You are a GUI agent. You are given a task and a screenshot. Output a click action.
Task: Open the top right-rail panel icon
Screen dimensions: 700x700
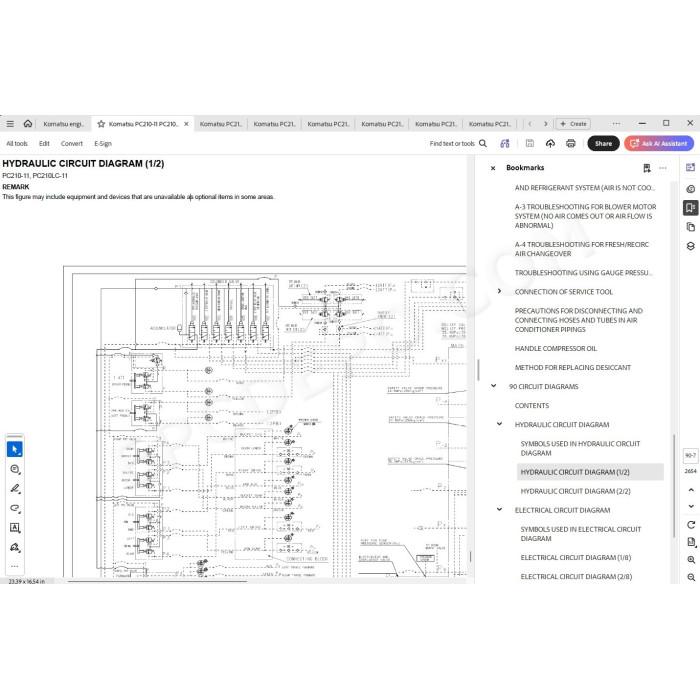coord(691,168)
